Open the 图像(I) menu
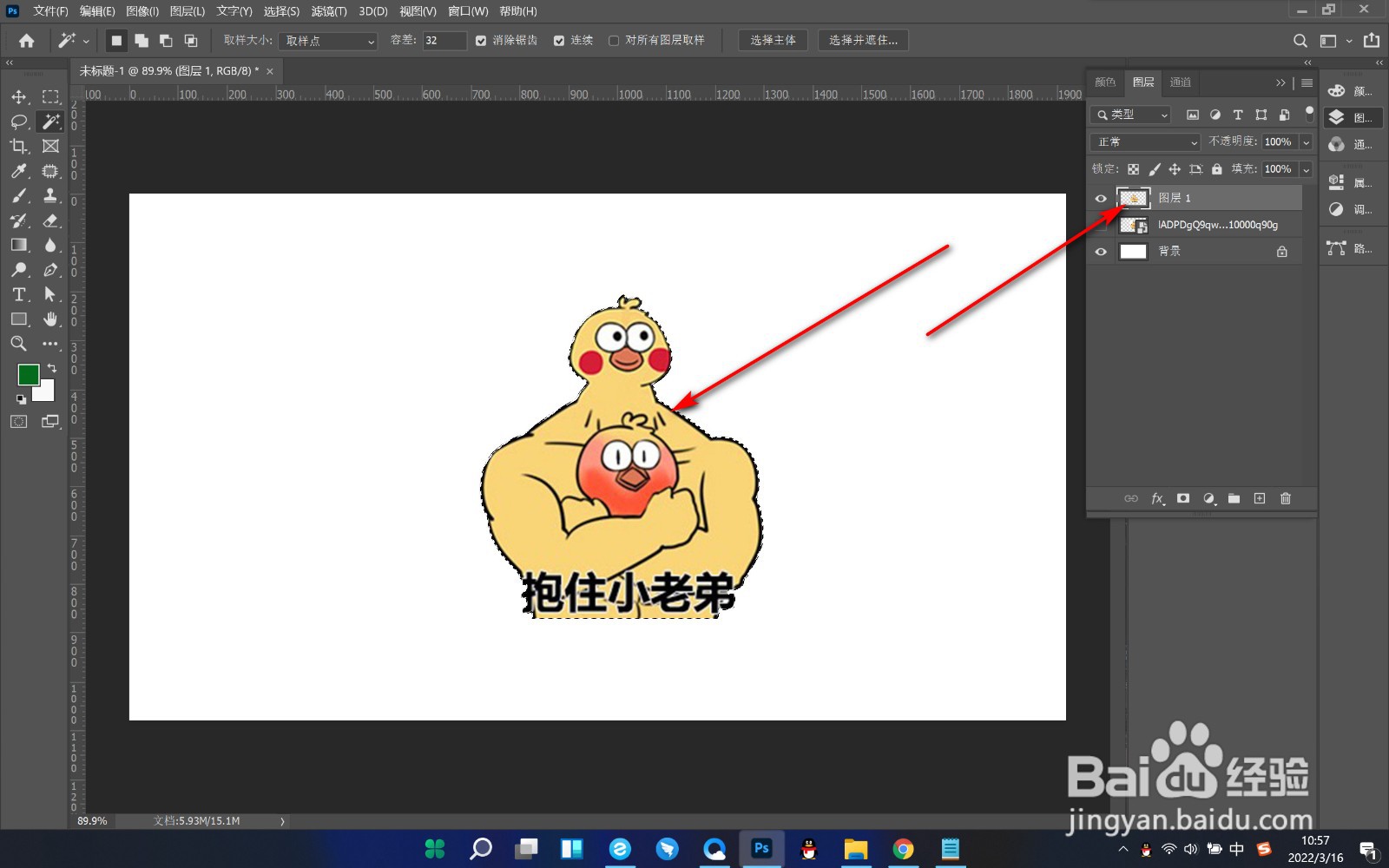Image resolution: width=1389 pixels, height=868 pixels. [x=142, y=11]
